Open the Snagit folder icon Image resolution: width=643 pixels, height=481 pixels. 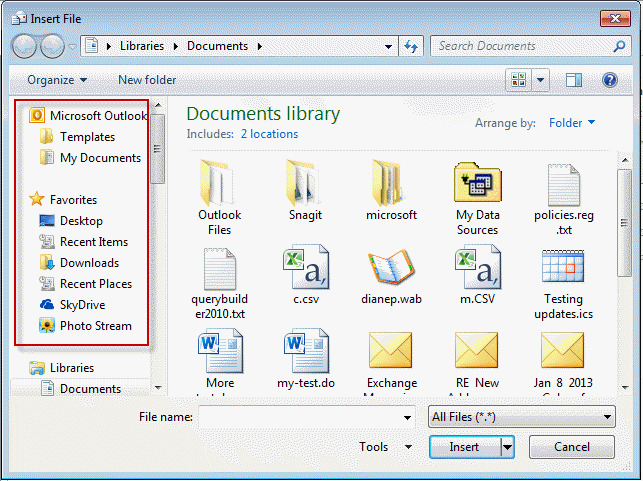pos(305,183)
